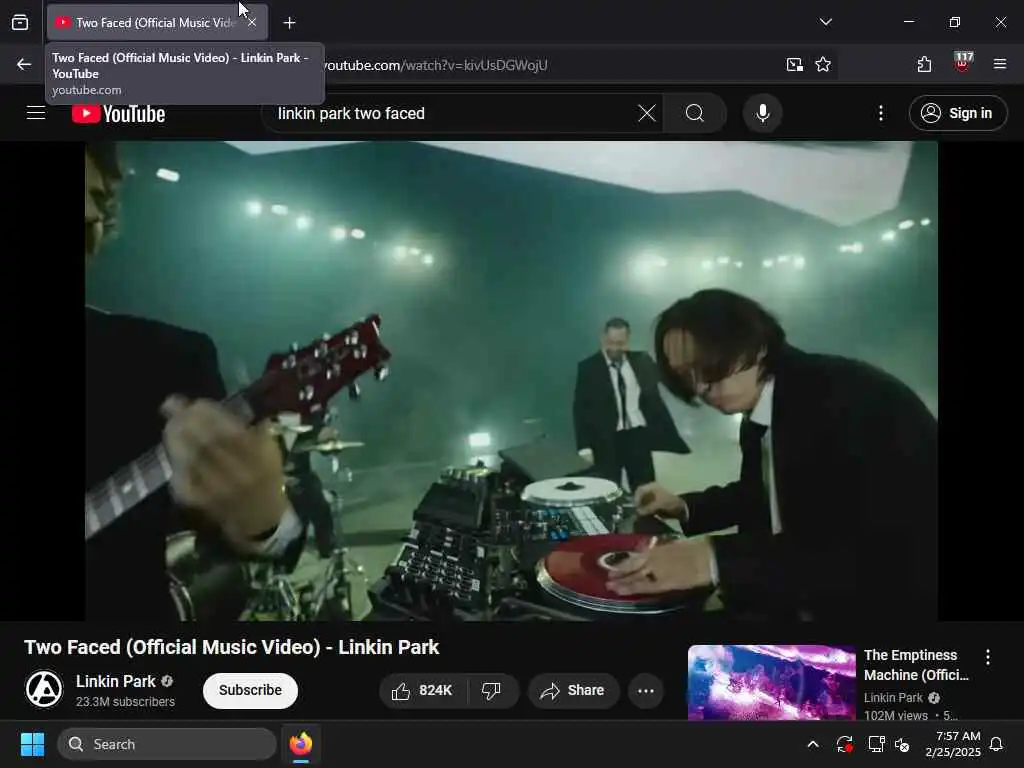This screenshot has height=768, width=1024.
Task: Select the Two Faced tab title
Action: coord(154,23)
